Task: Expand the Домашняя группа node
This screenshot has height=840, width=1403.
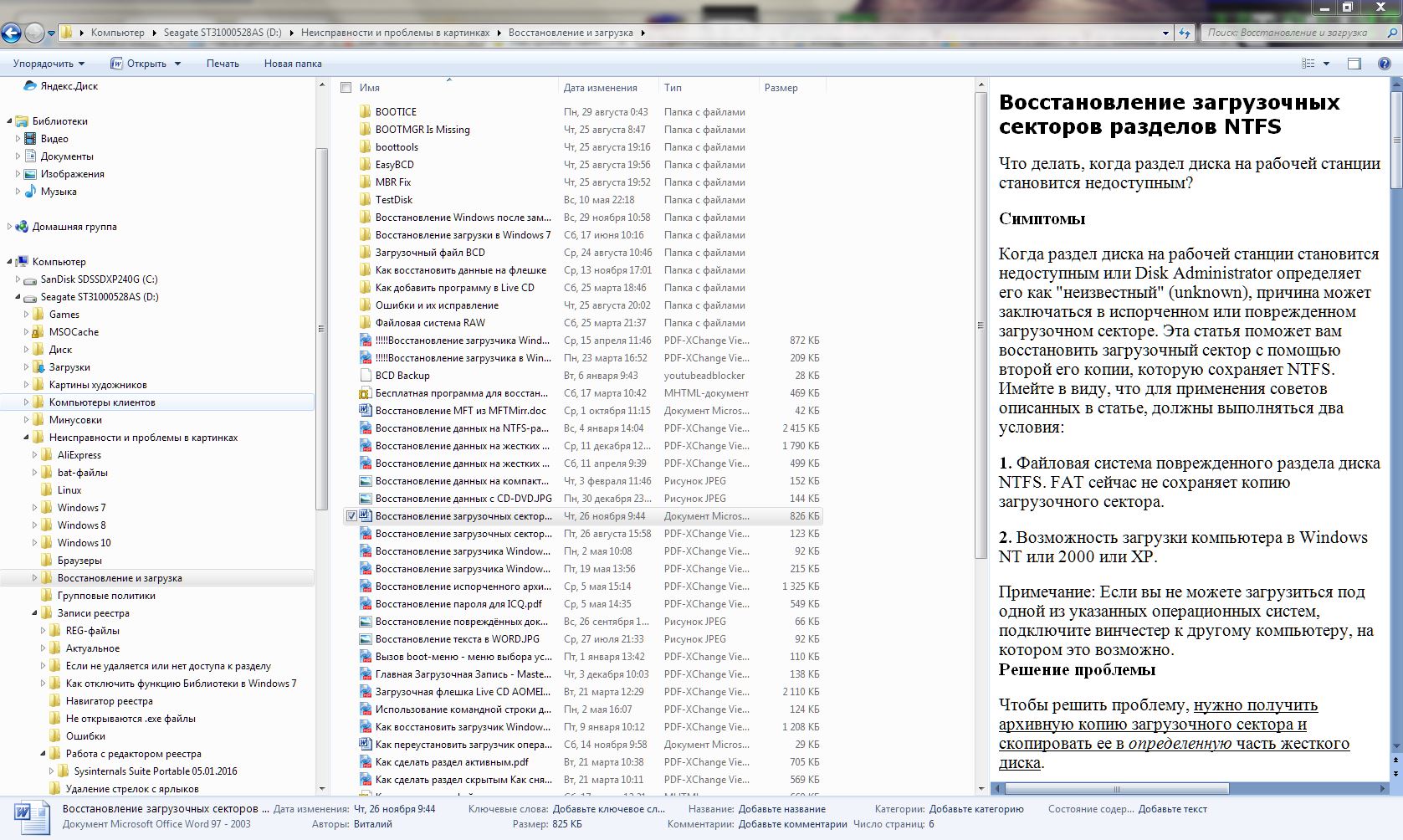Action: [10, 227]
